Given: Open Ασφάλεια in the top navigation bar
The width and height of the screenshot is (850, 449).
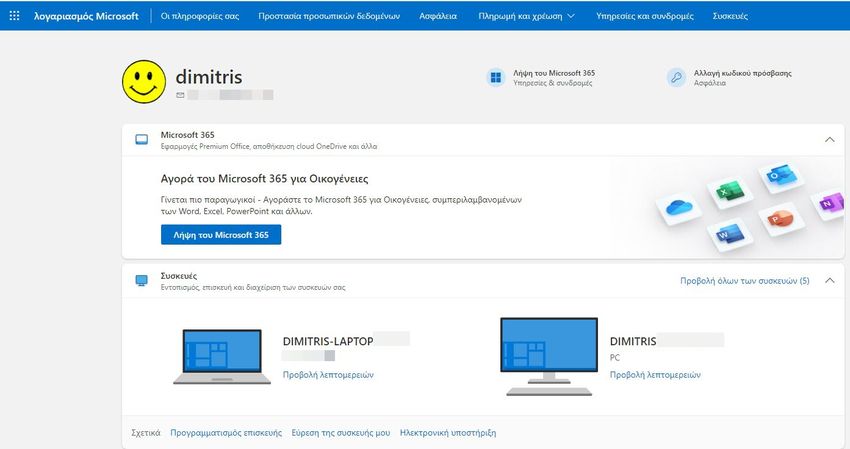Looking at the screenshot, I should coord(438,16).
